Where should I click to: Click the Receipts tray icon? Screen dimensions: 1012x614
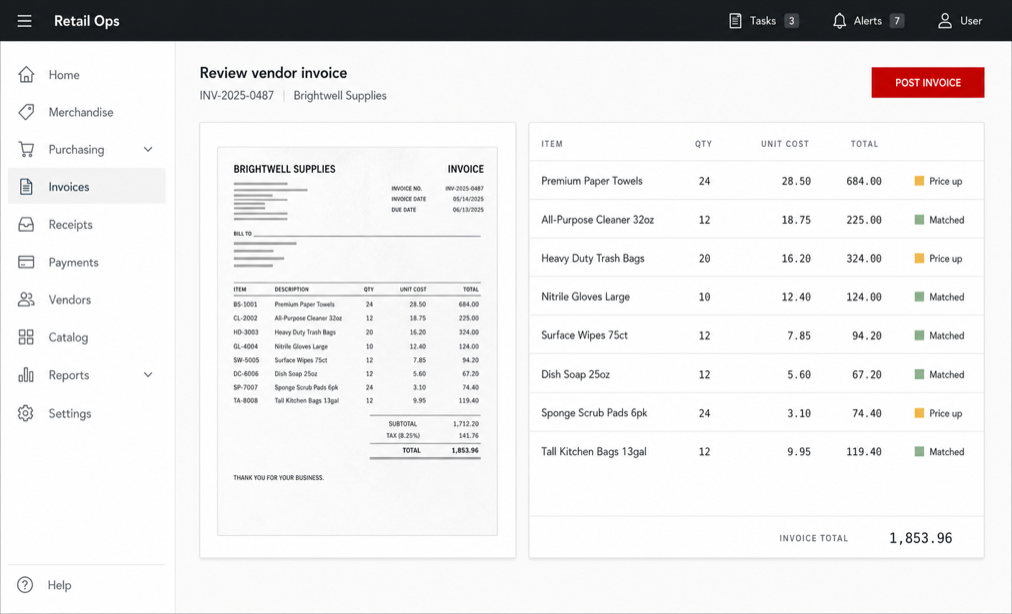tap(26, 225)
